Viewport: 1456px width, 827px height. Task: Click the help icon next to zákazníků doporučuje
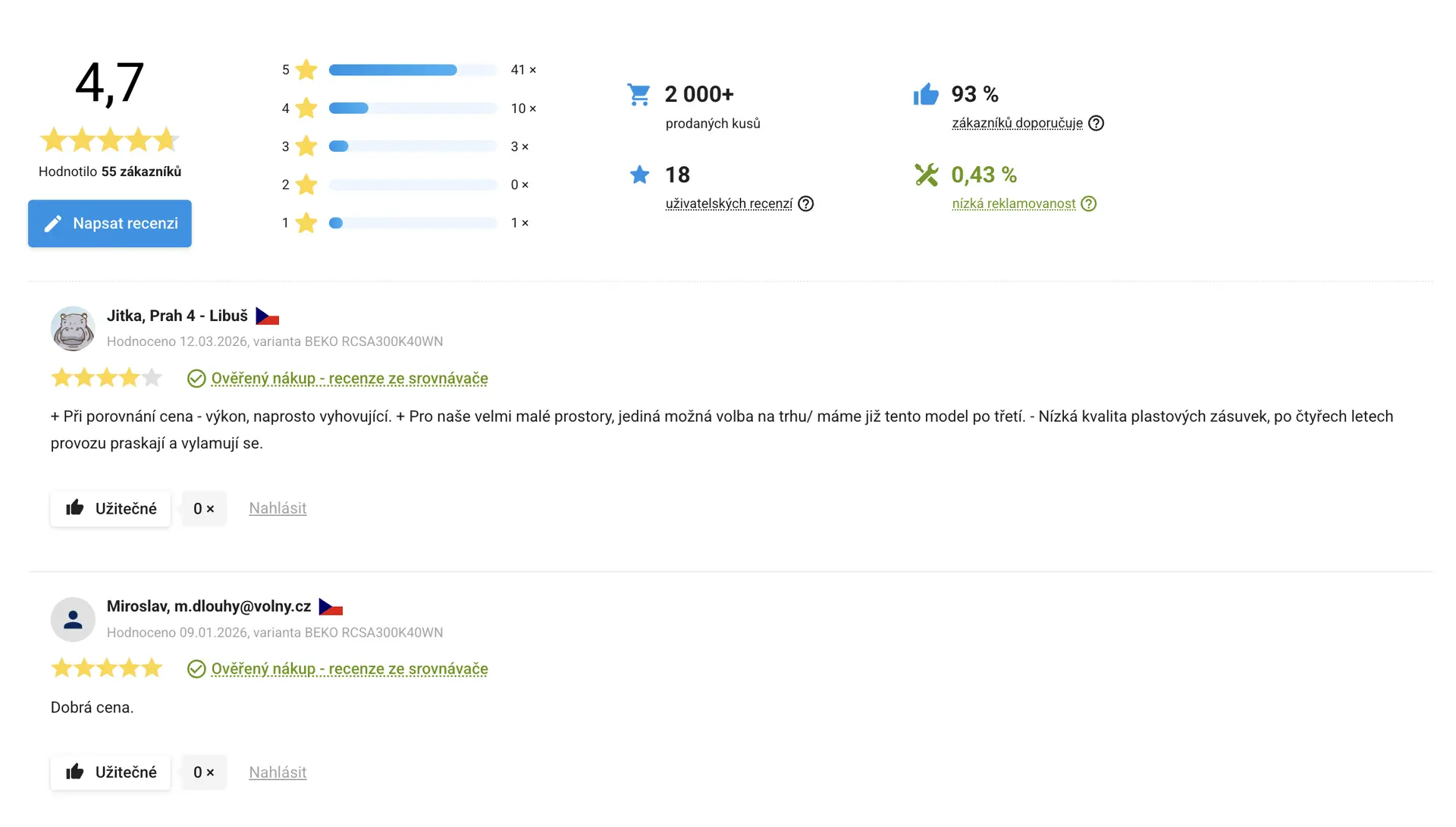(x=1096, y=123)
